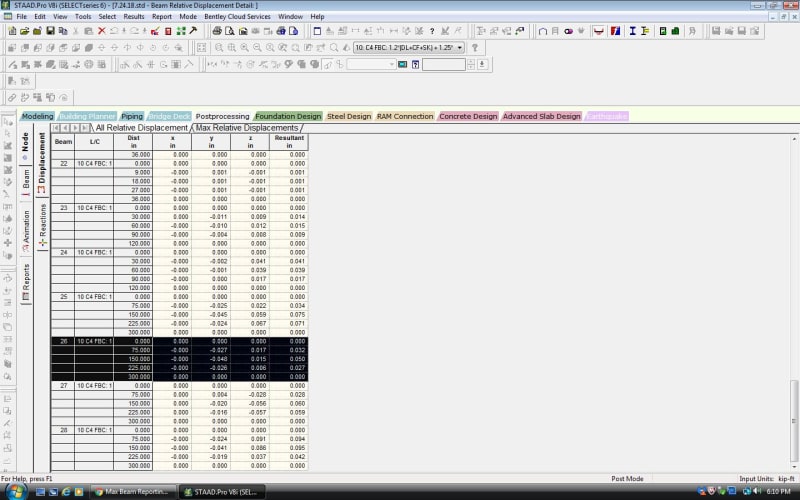
Task: Click the table's vertical scrollbar thumb
Action: tap(794, 419)
